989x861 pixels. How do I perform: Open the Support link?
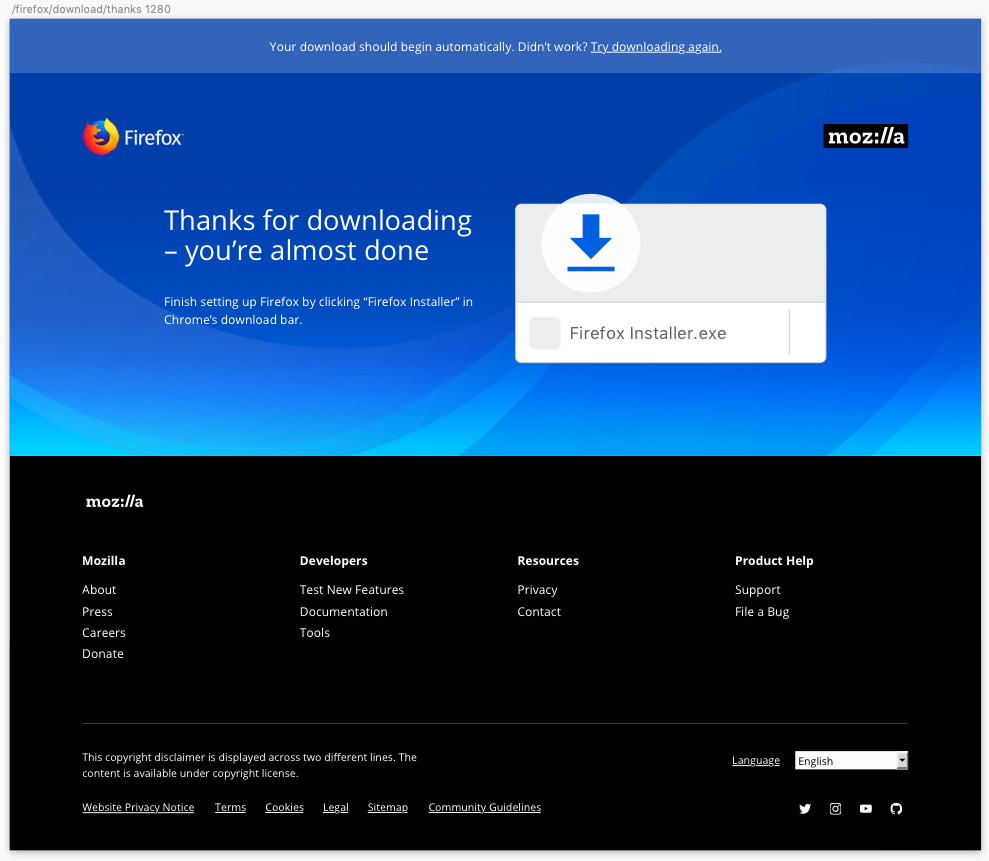tap(758, 590)
